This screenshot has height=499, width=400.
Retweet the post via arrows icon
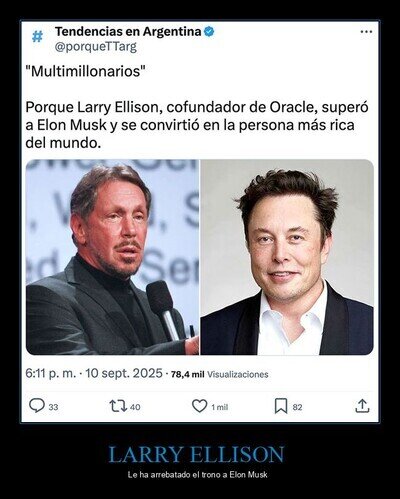coord(118,406)
